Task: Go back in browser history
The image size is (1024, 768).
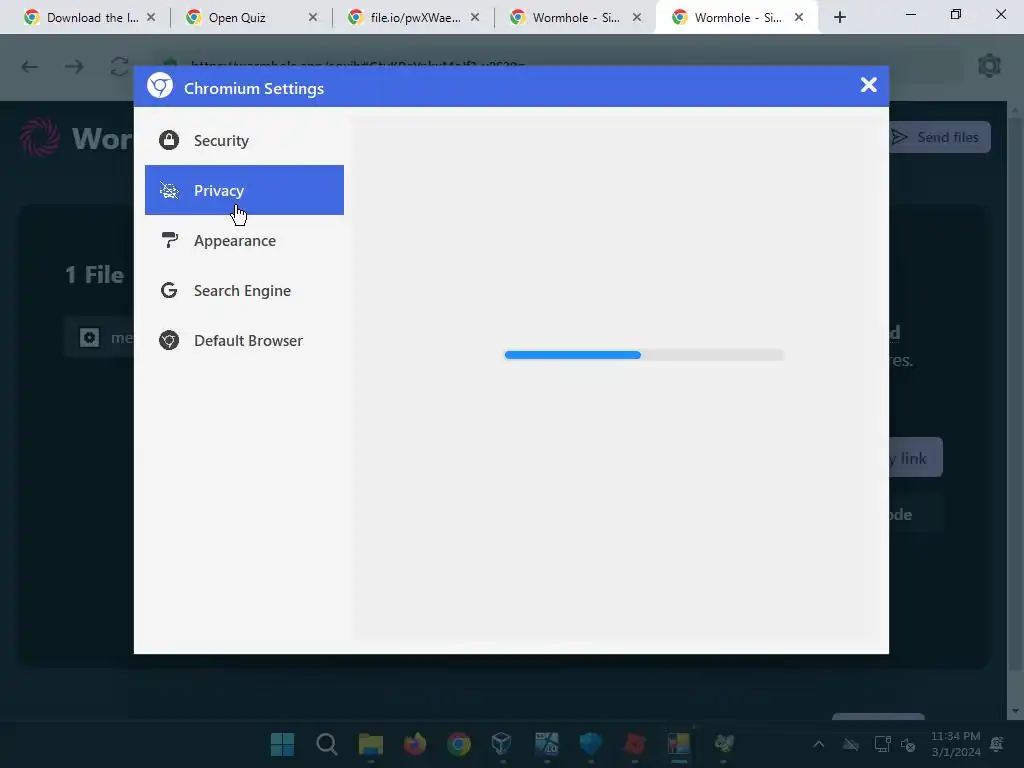Action: pyautogui.click(x=30, y=67)
